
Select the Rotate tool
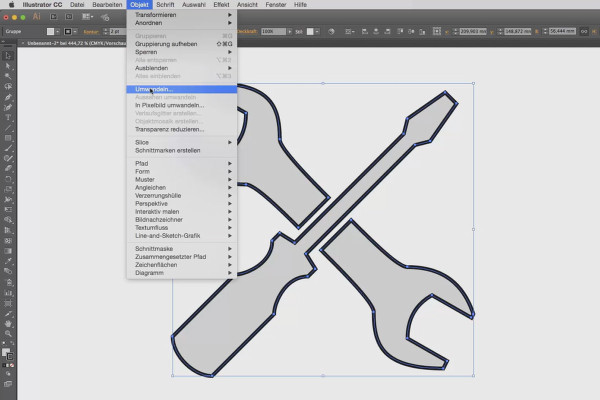click(x=8, y=179)
